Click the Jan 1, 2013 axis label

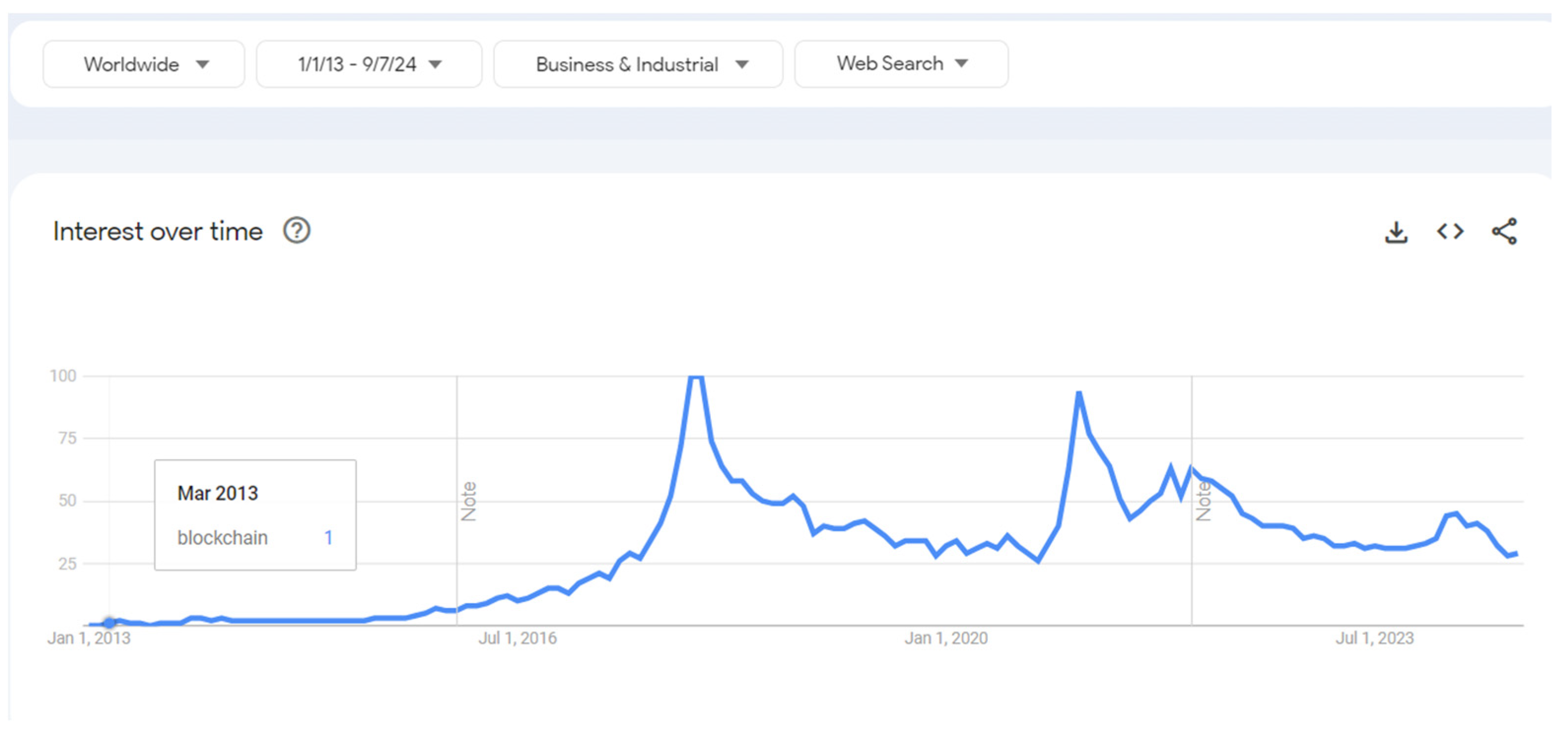[89, 638]
